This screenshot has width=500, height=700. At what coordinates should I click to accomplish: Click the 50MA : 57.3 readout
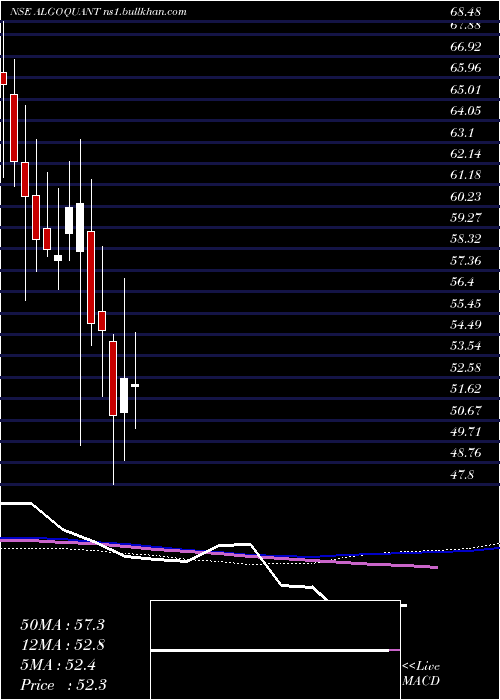62,625
